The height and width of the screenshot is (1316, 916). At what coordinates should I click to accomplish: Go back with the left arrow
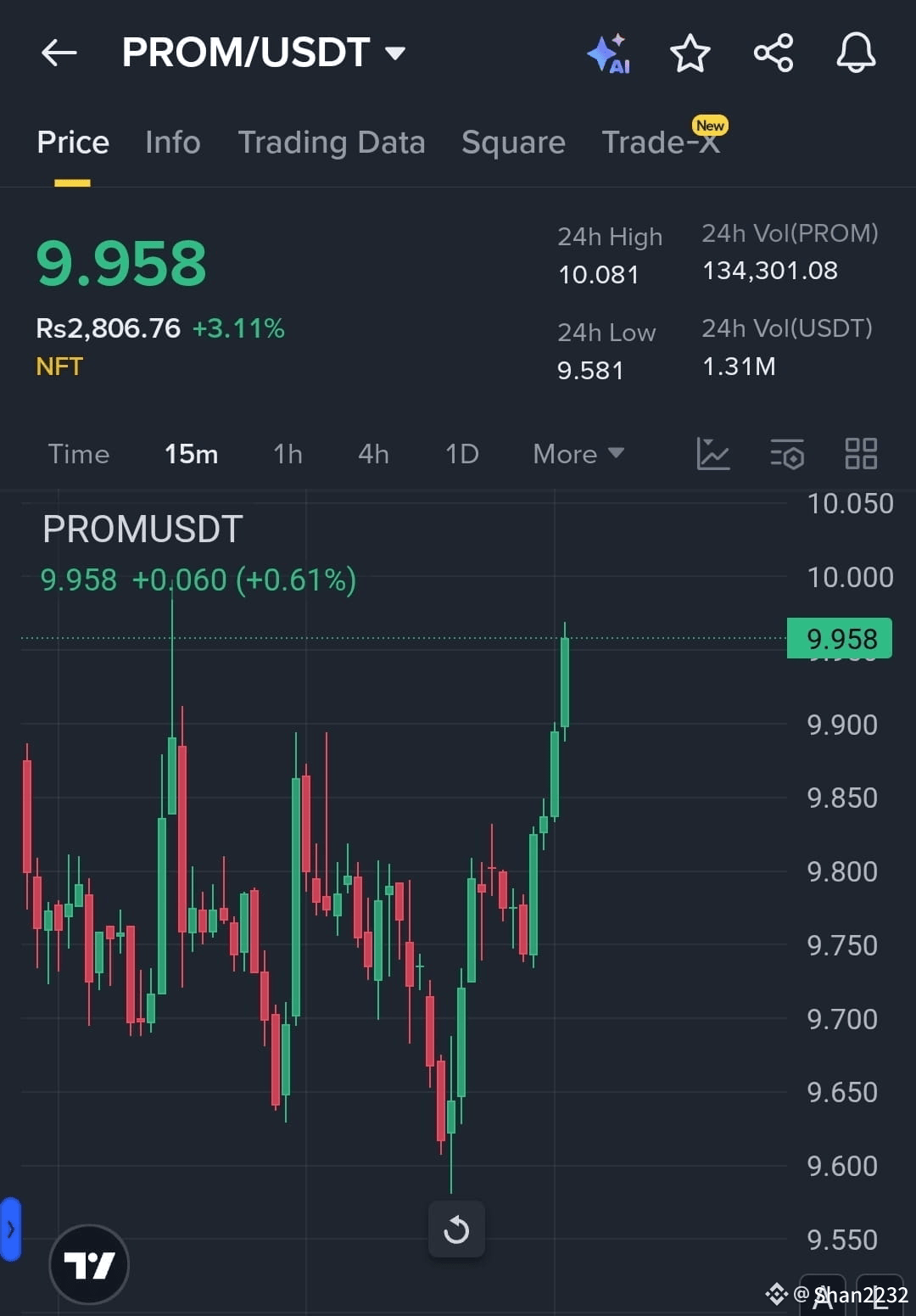[59, 53]
